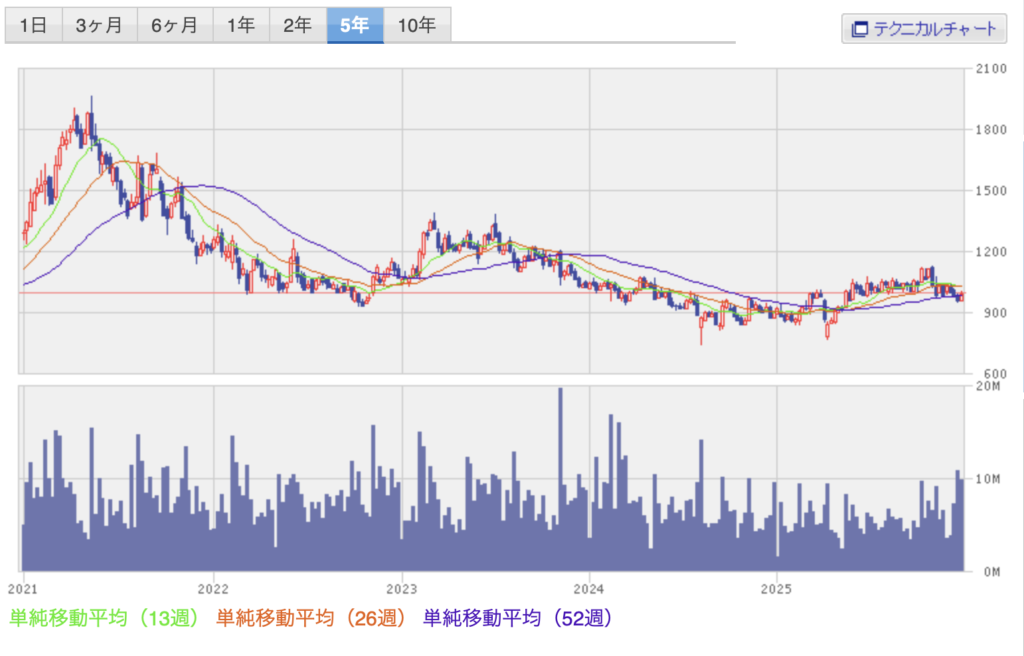Click the active 5年 tab
1024x656 pixels.
[x=354, y=25]
